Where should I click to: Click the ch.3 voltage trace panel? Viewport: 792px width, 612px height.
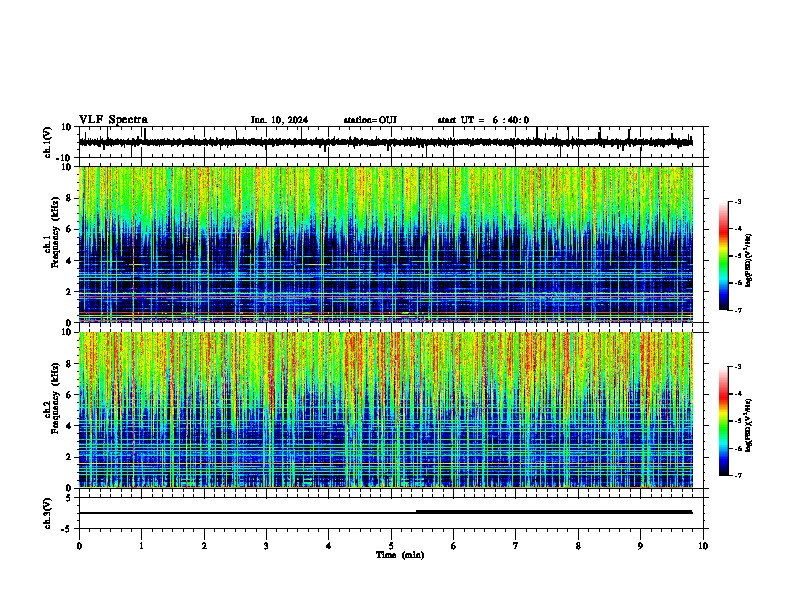coord(391,513)
